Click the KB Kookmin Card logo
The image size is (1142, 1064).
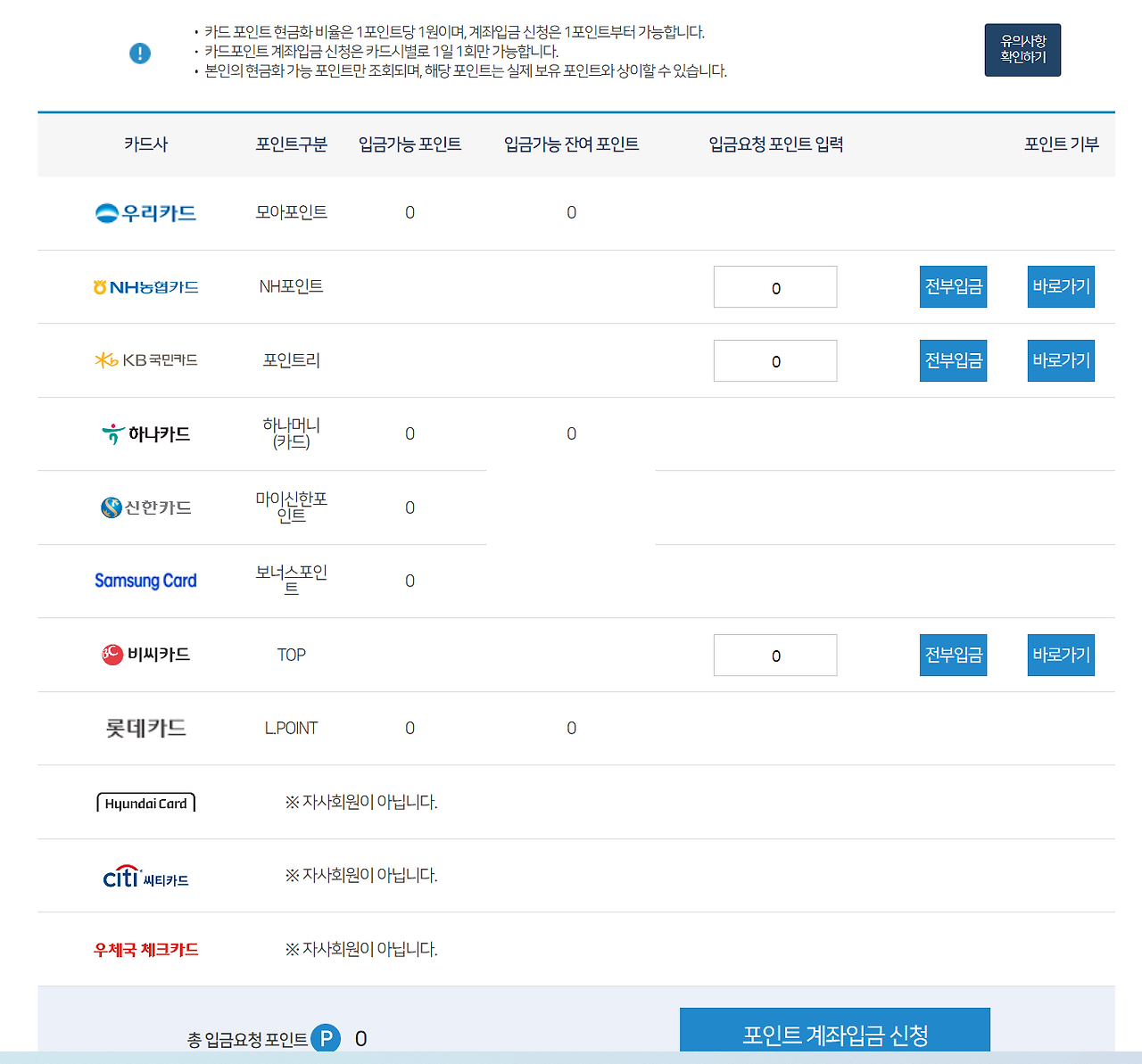[145, 360]
